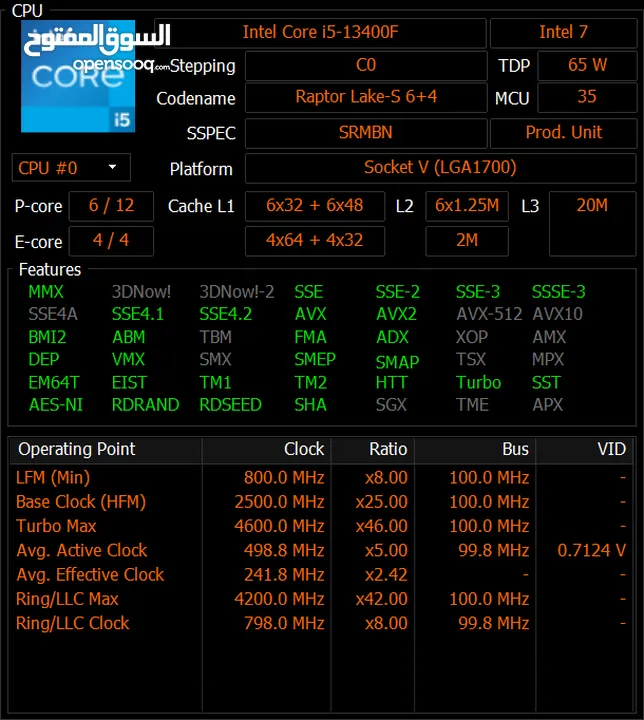
Task: Click the L1 cache value 4x64 + 4x32
Action: pos(315,241)
